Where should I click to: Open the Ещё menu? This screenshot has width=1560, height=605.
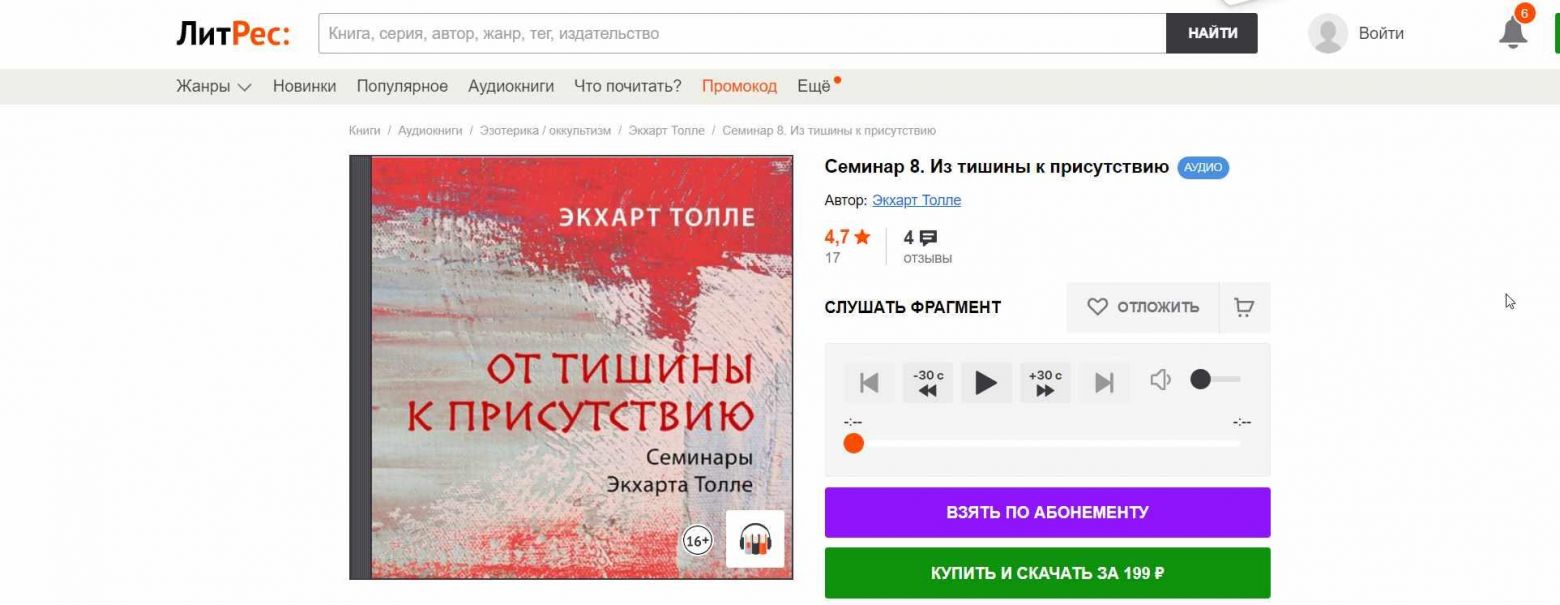tap(817, 86)
